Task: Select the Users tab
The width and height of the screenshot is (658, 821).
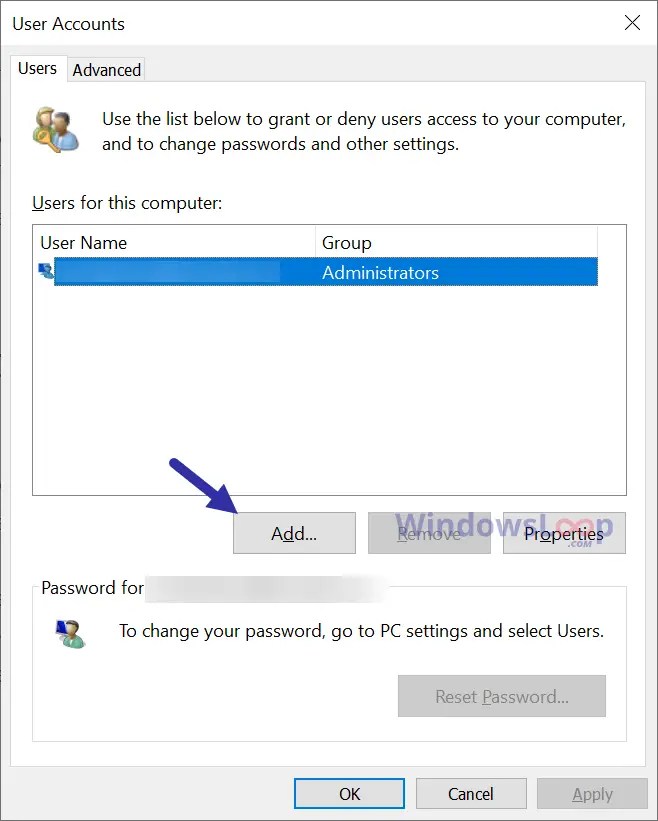Action: coord(38,68)
